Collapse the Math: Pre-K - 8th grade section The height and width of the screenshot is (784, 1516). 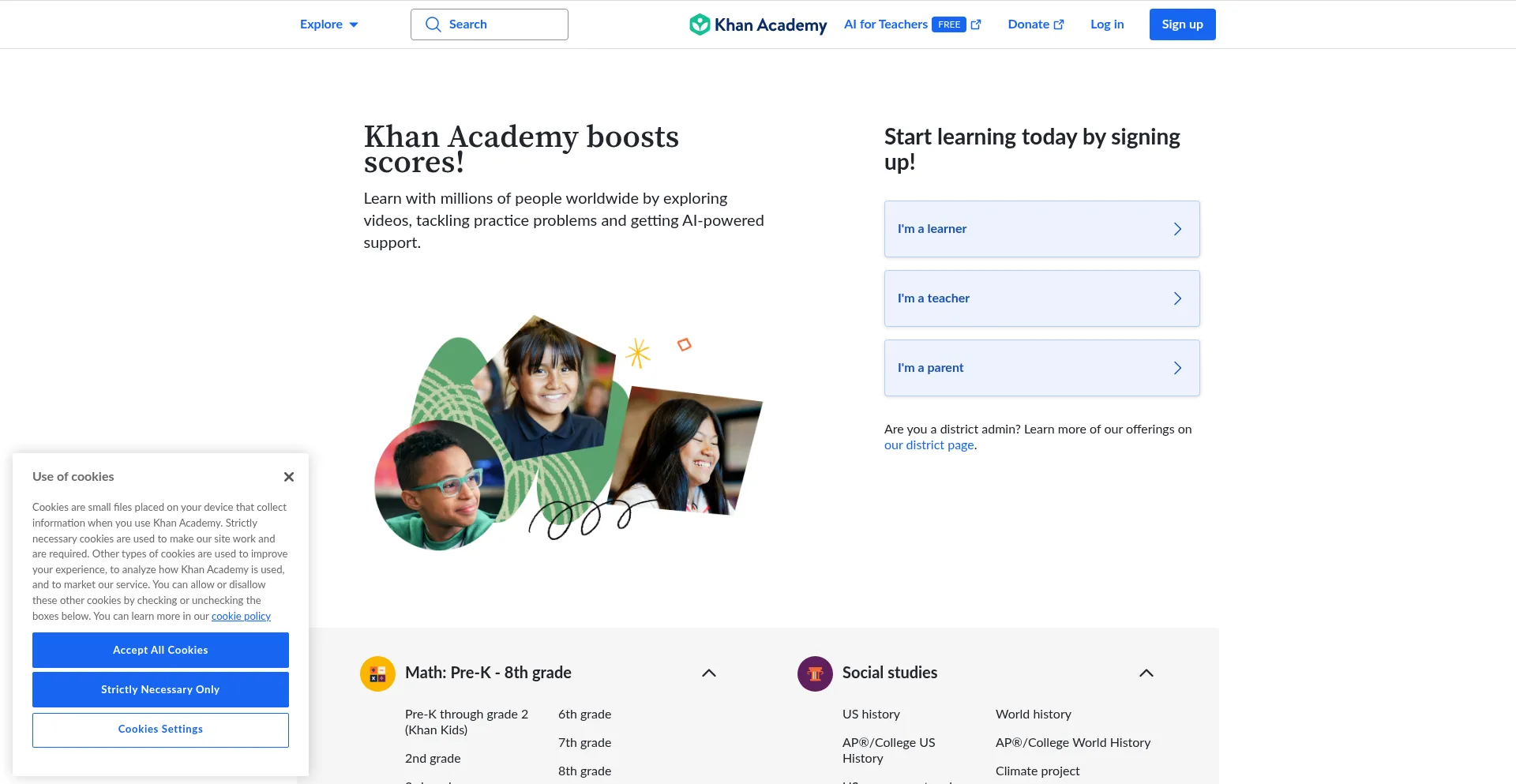click(709, 673)
